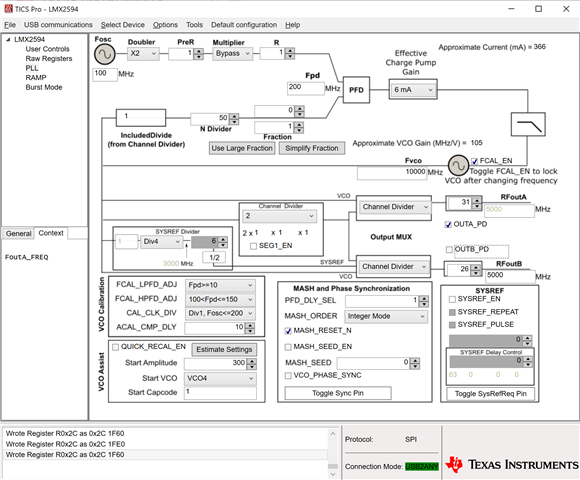Open the FCAL_HPFD_ADJ dropdown
Viewport: 580px width, 480px height.
click(220, 299)
